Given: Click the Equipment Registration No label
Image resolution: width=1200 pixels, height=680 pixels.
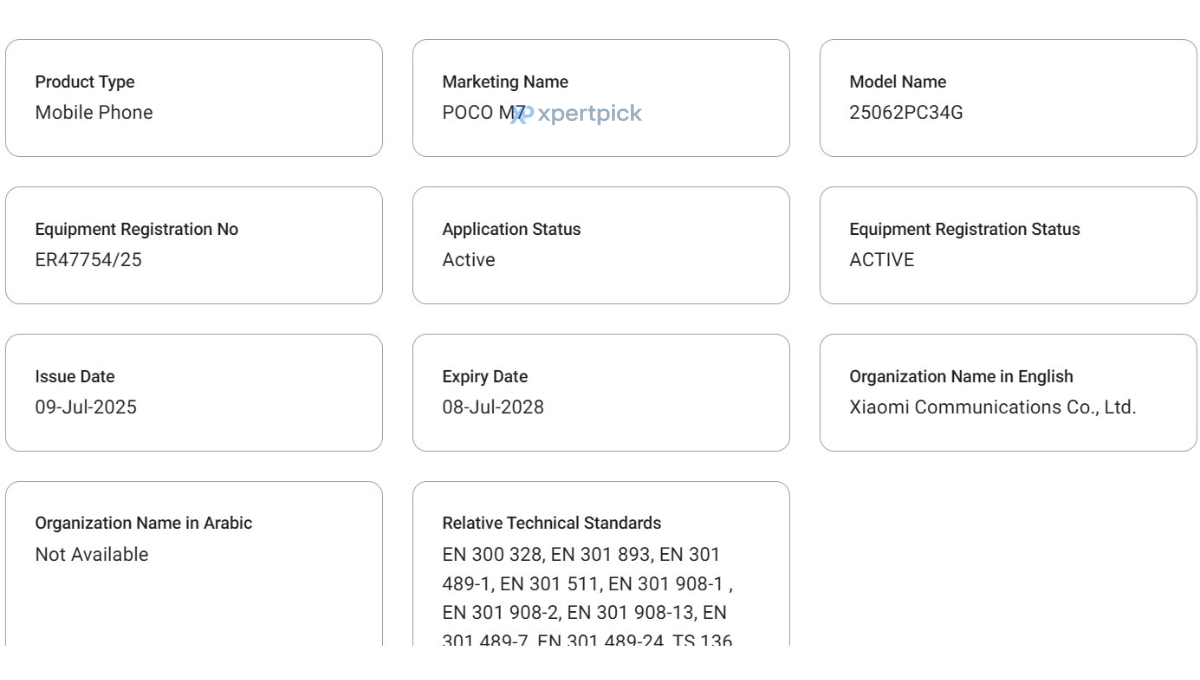Looking at the screenshot, I should pyautogui.click(x=136, y=229).
